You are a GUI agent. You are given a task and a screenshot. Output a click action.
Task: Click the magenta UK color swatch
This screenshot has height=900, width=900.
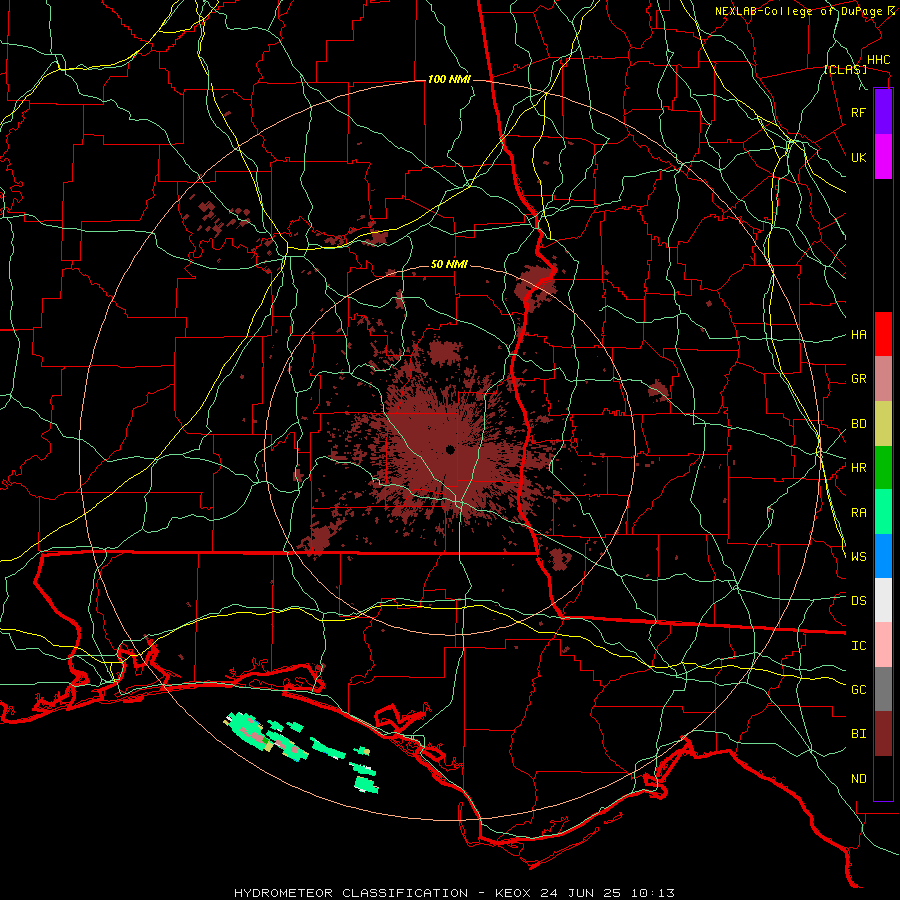(x=883, y=157)
